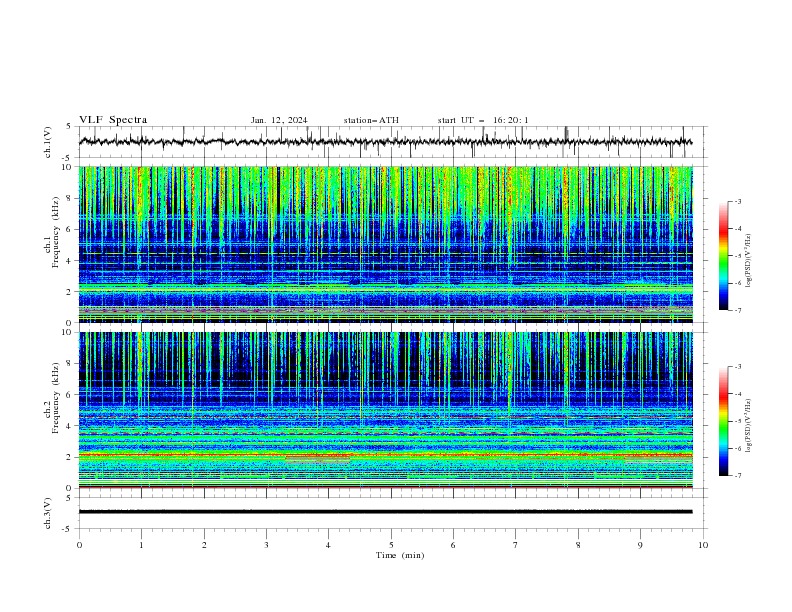This screenshot has height=612, width=792.
Task: Click the upper color bar "log(PSD)(V²/Hz)" label
Action: coord(749,261)
